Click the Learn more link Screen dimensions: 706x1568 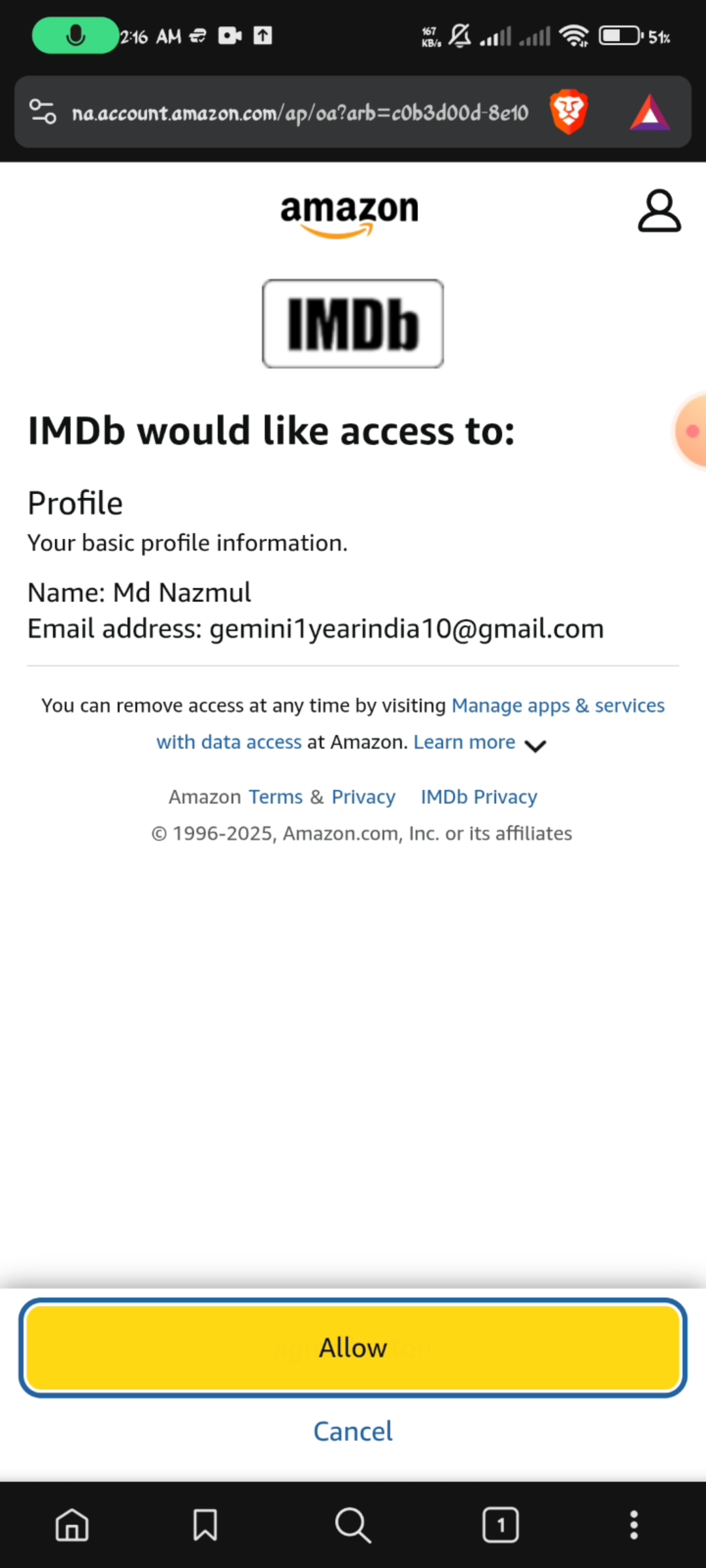click(x=464, y=742)
